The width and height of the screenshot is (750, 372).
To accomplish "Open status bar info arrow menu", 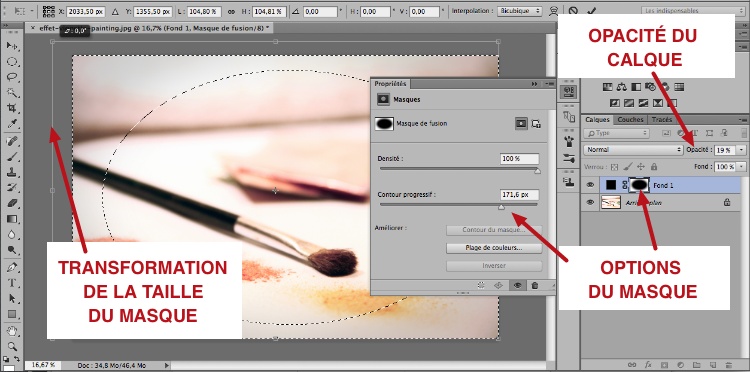I will click(x=166, y=365).
